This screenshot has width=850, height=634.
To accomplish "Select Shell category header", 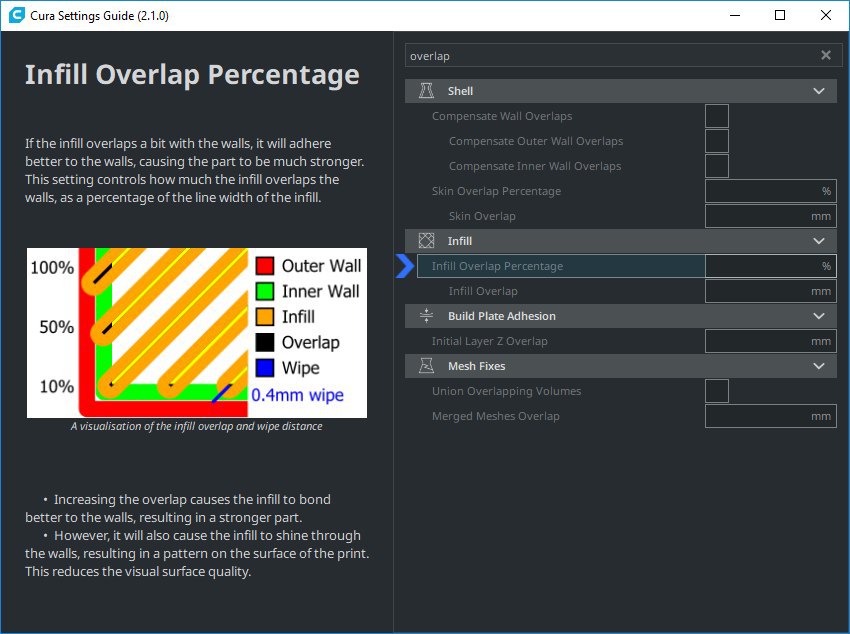I will [621, 91].
